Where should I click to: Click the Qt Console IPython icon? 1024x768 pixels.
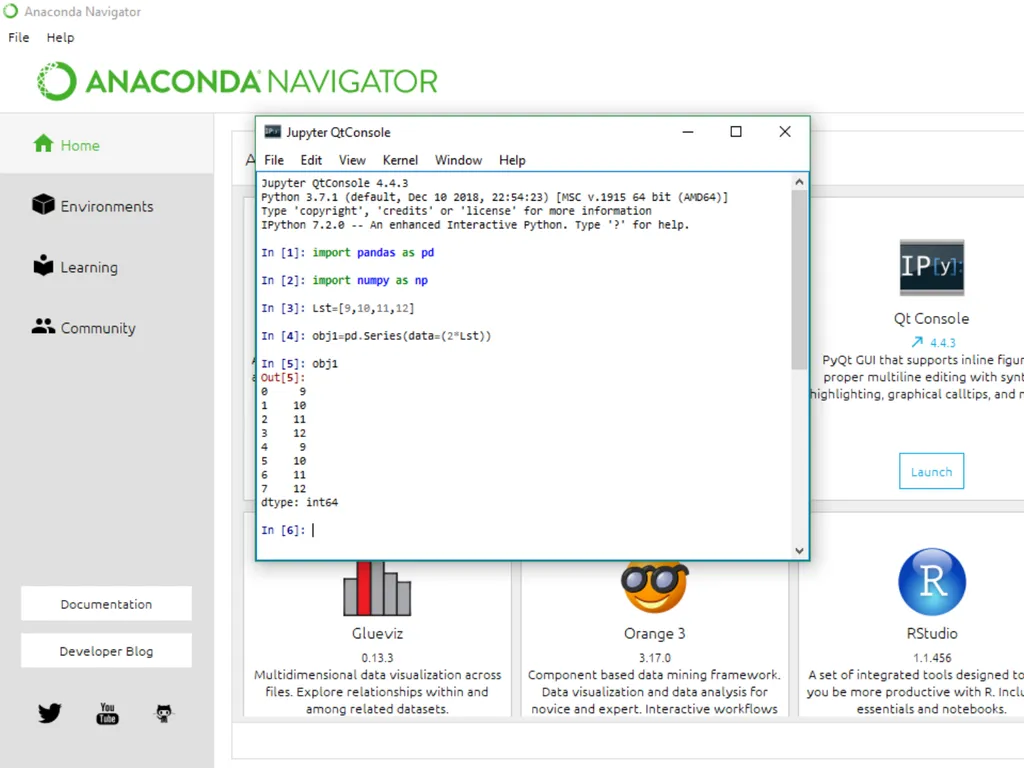(931, 267)
